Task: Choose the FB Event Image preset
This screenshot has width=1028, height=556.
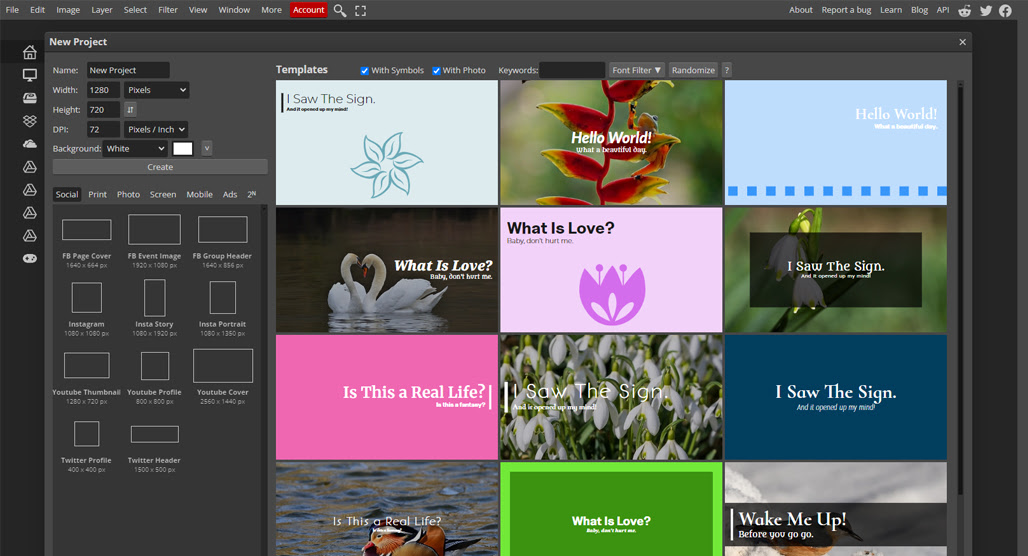Action: pos(154,241)
